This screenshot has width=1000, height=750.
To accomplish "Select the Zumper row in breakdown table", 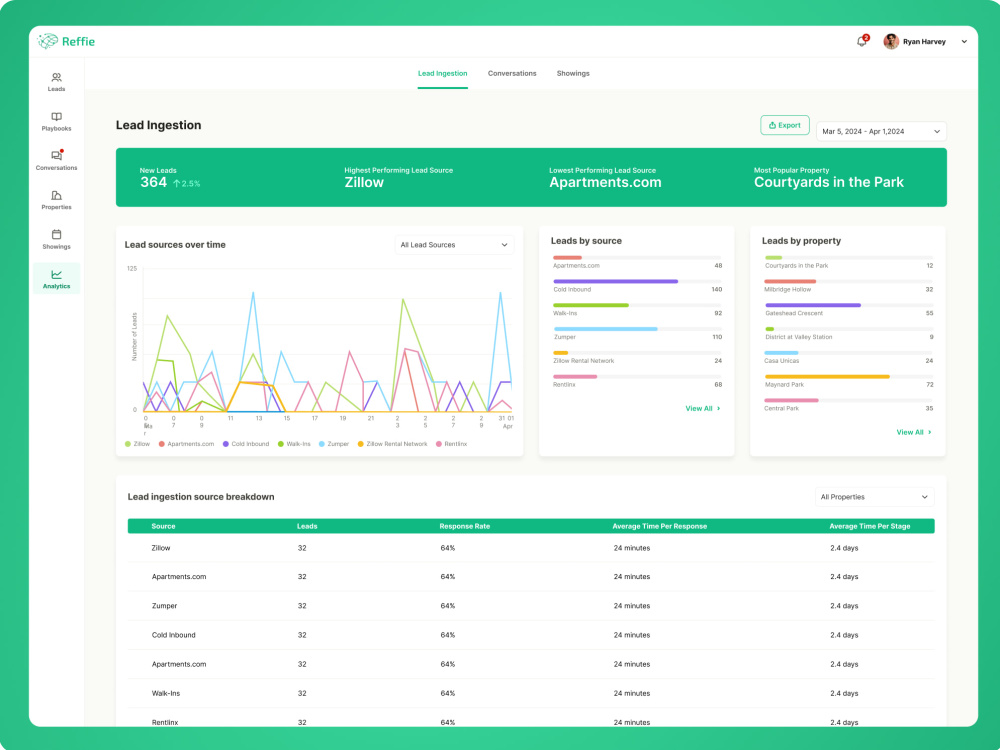I will tap(531, 606).
